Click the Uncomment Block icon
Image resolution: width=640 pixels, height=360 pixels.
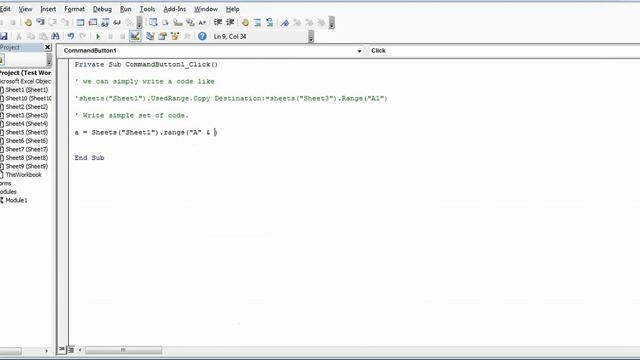point(269,22)
